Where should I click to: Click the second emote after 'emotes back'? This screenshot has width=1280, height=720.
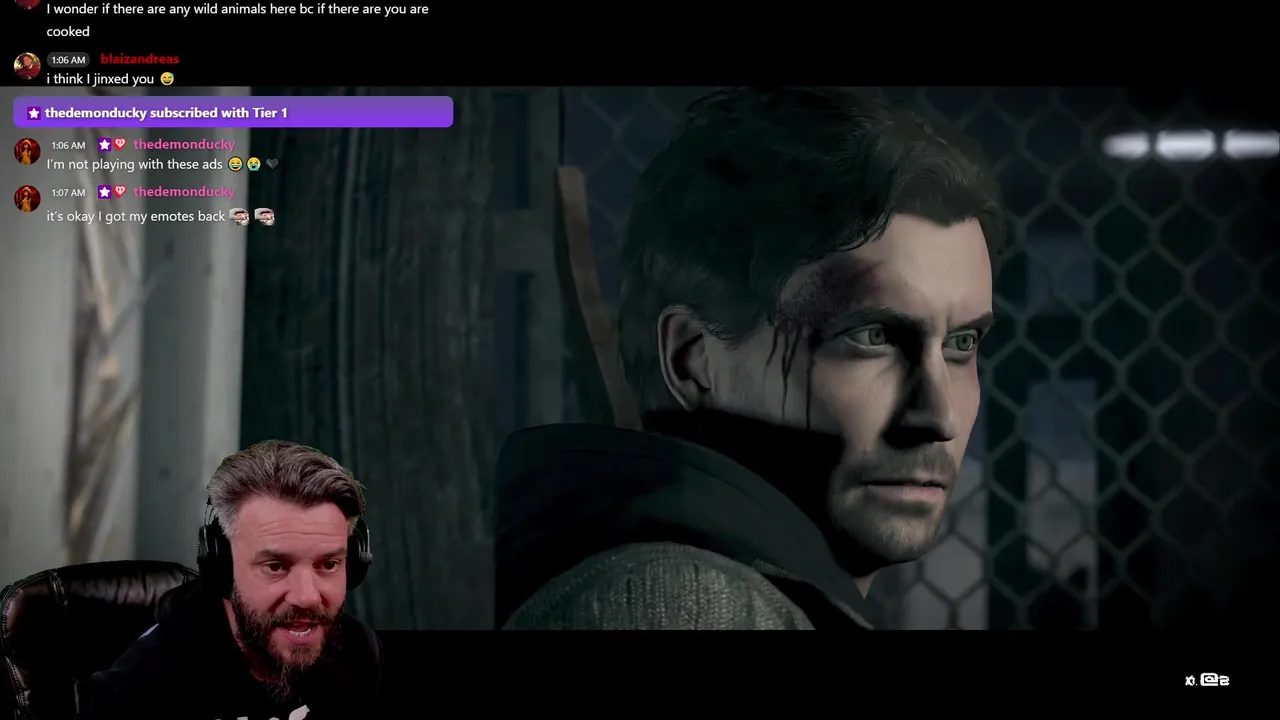[265, 215]
